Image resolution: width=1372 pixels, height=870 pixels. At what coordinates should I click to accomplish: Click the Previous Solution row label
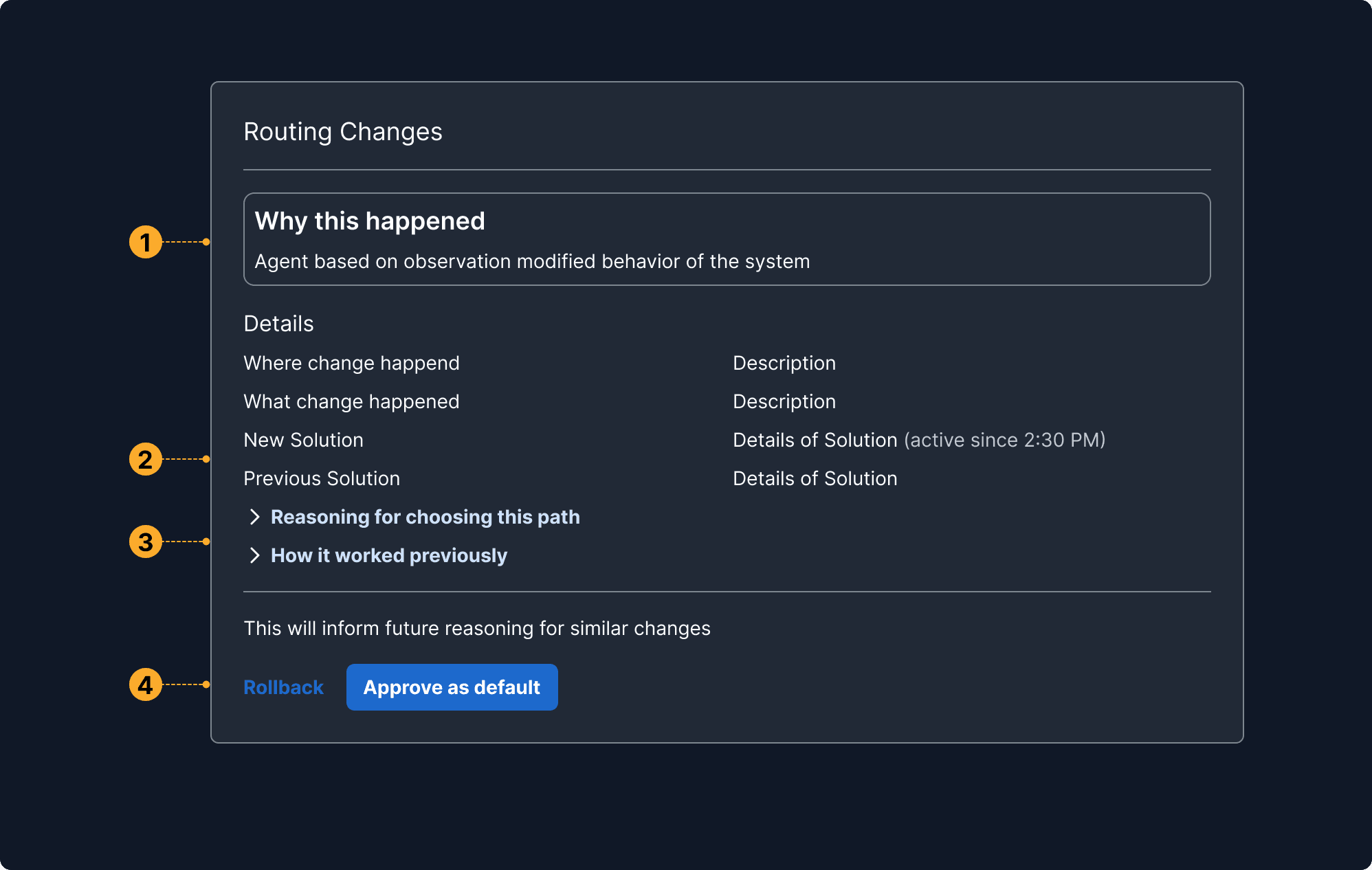point(322,479)
